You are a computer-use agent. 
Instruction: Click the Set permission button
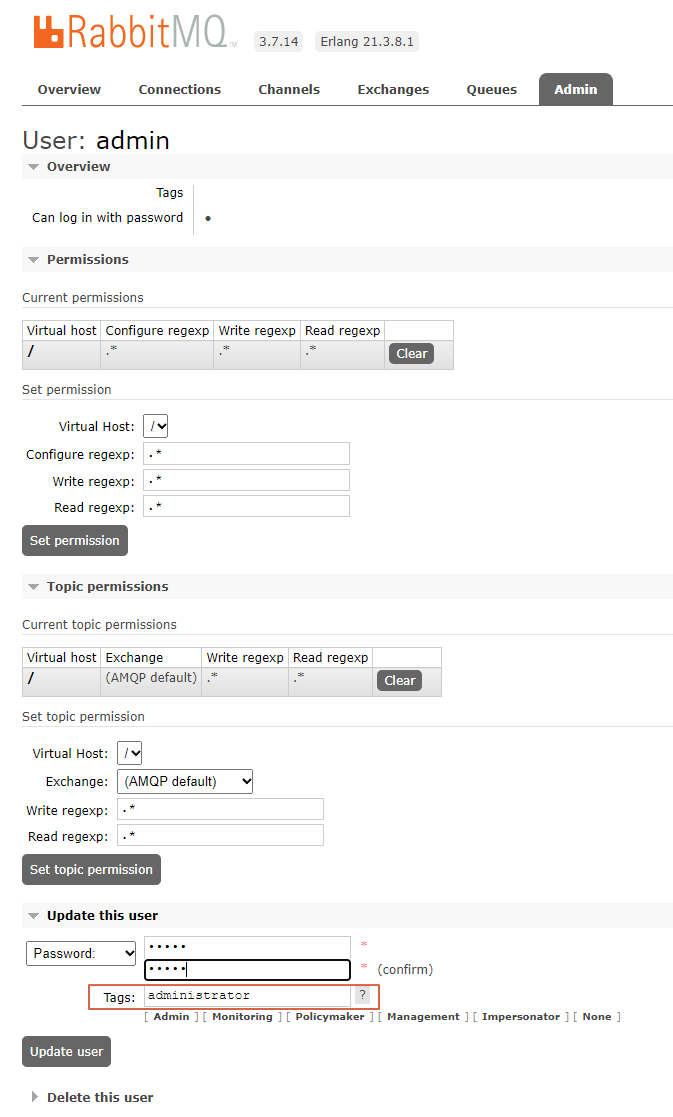(74, 540)
